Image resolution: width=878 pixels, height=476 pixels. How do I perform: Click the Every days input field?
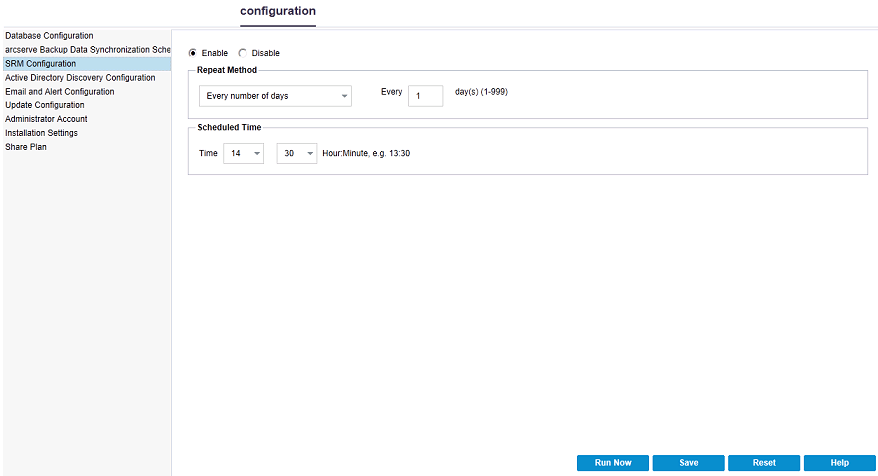426,96
